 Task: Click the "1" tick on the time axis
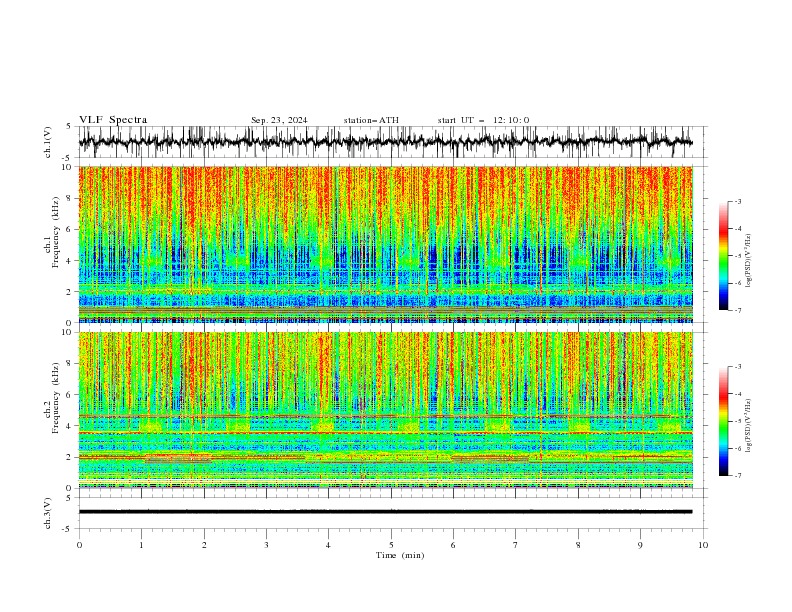pyautogui.click(x=141, y=545)
